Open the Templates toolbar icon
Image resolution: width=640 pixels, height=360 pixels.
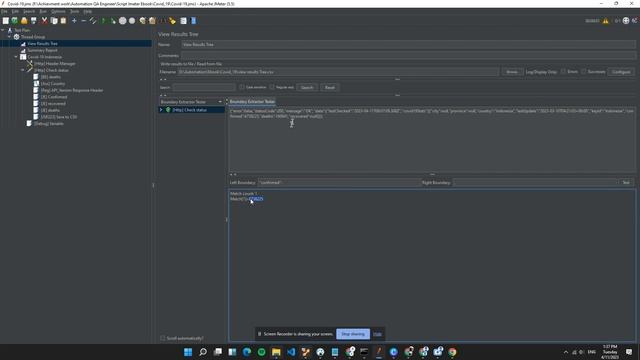tap(15, 21)
